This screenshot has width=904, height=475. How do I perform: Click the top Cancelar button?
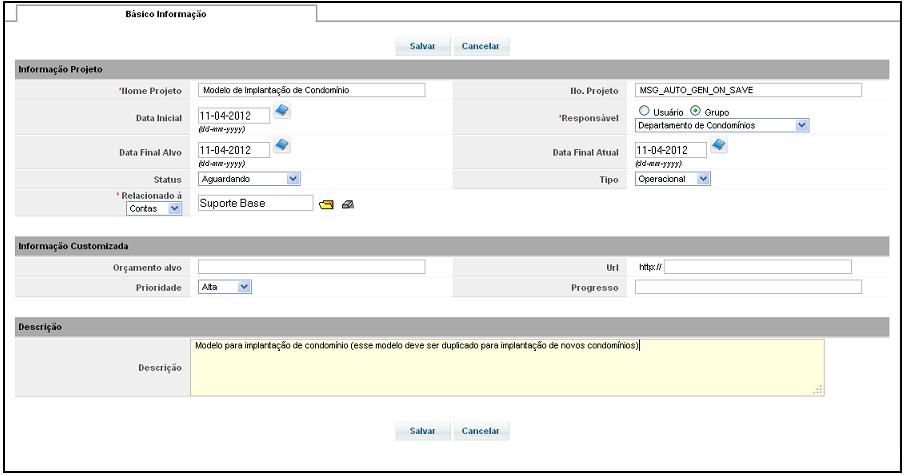(481, 46)
